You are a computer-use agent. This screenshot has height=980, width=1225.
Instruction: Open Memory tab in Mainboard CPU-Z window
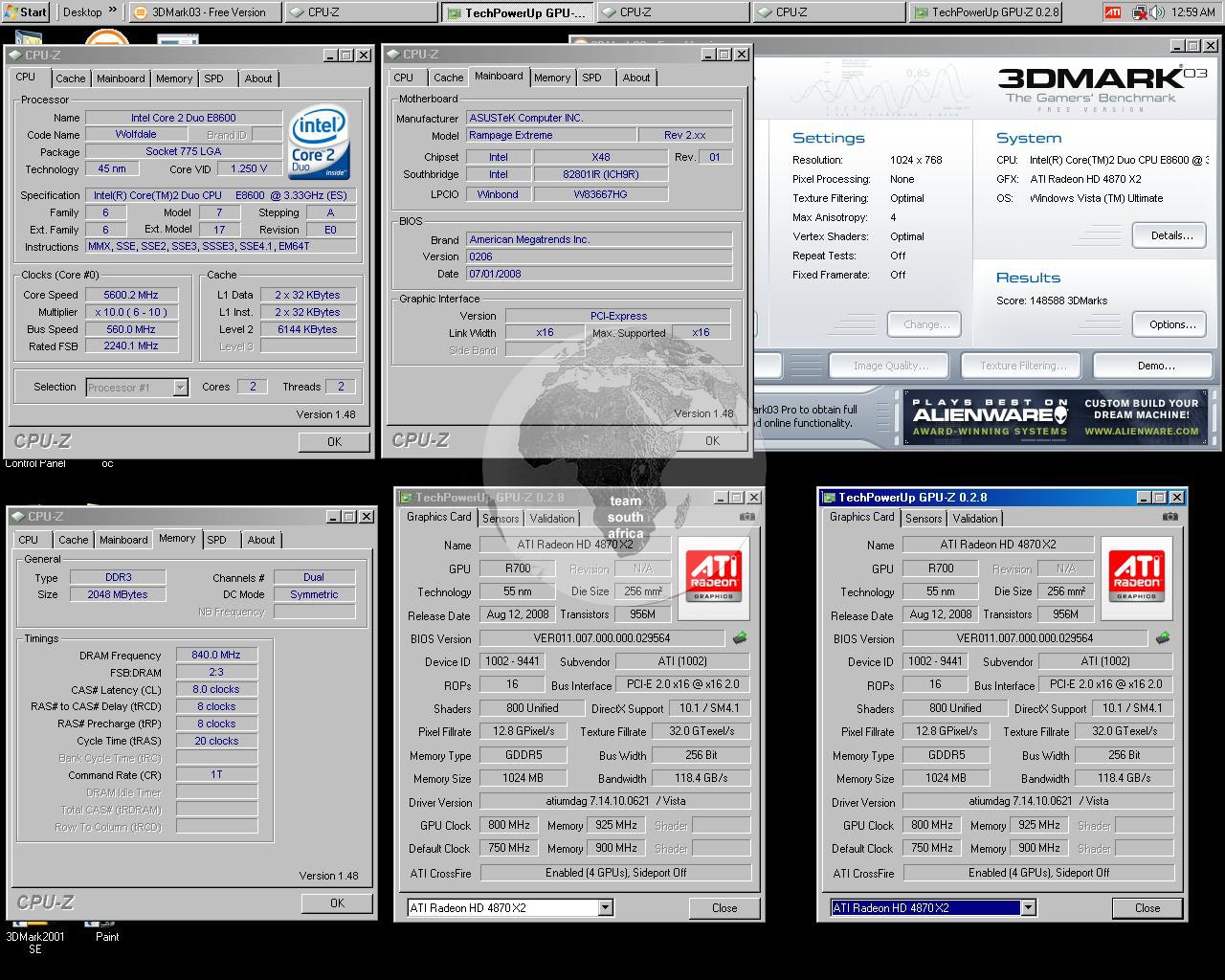552,78
